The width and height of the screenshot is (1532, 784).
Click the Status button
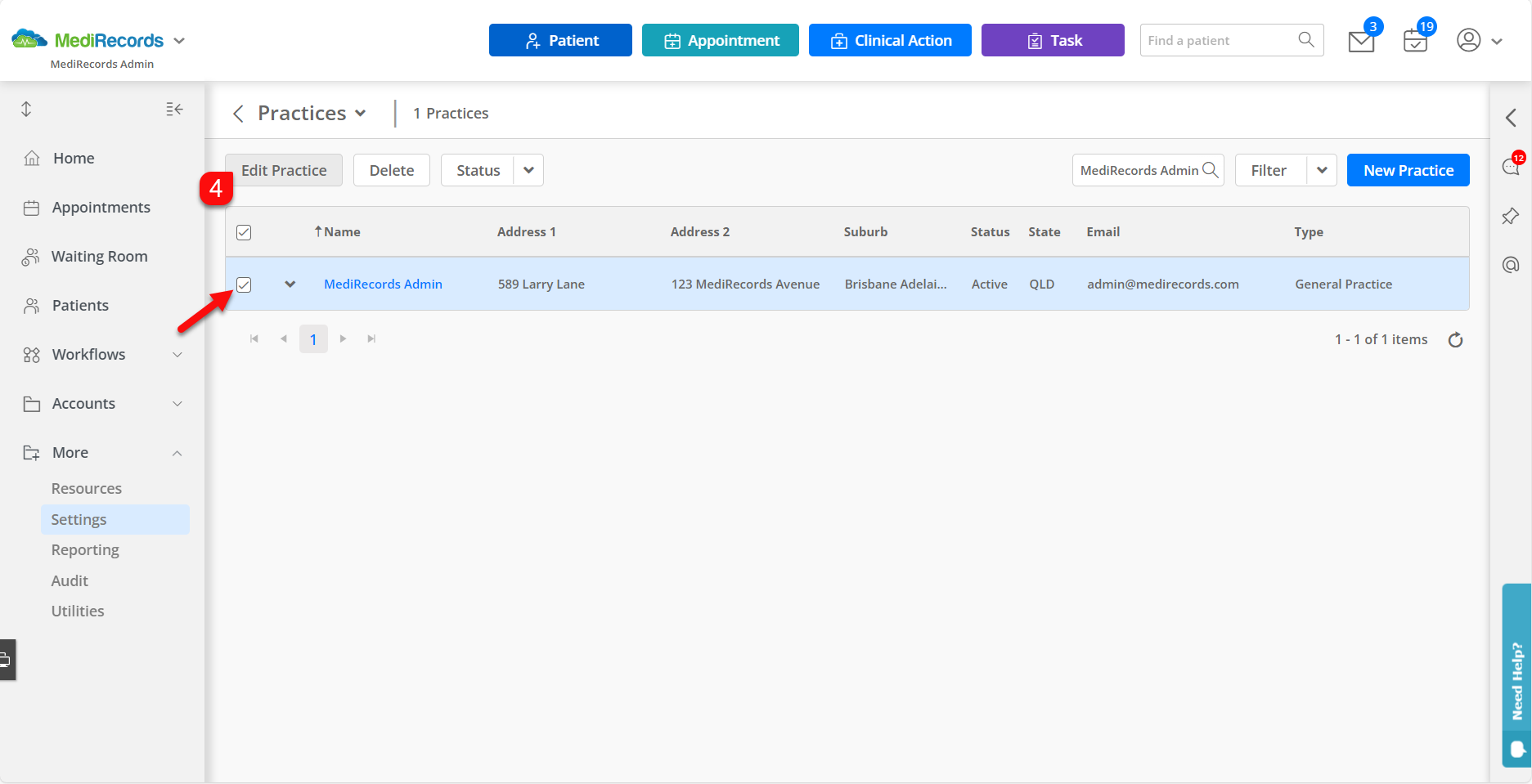(x=478, y=170)
